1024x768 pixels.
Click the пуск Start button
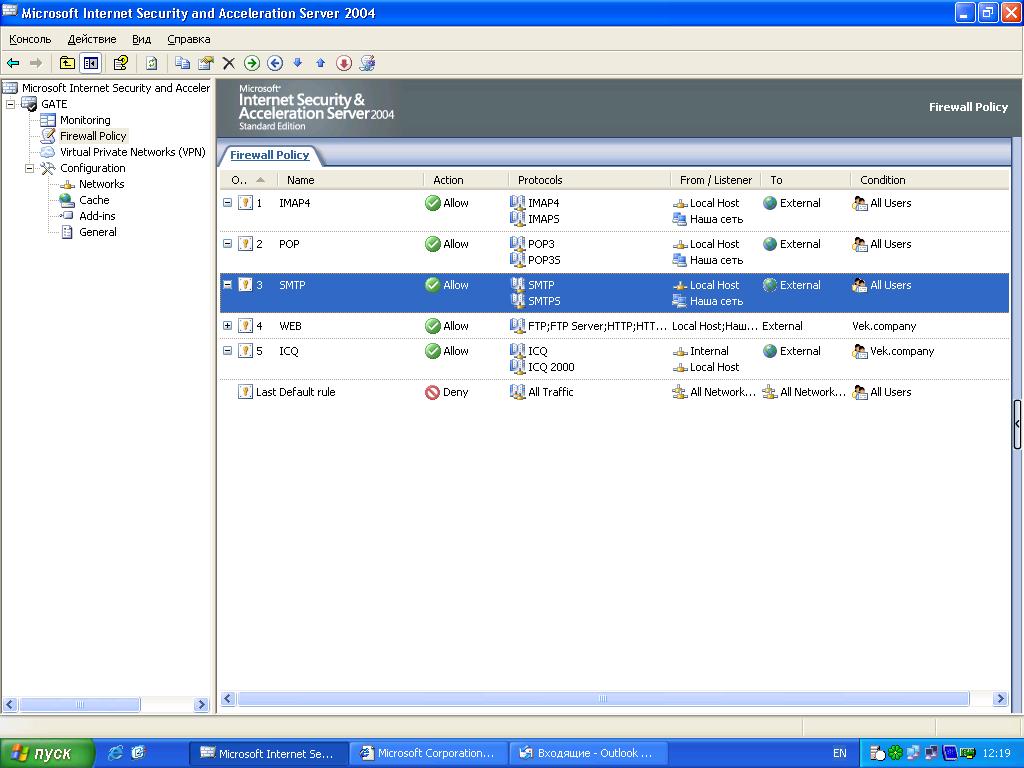point(47,753)
